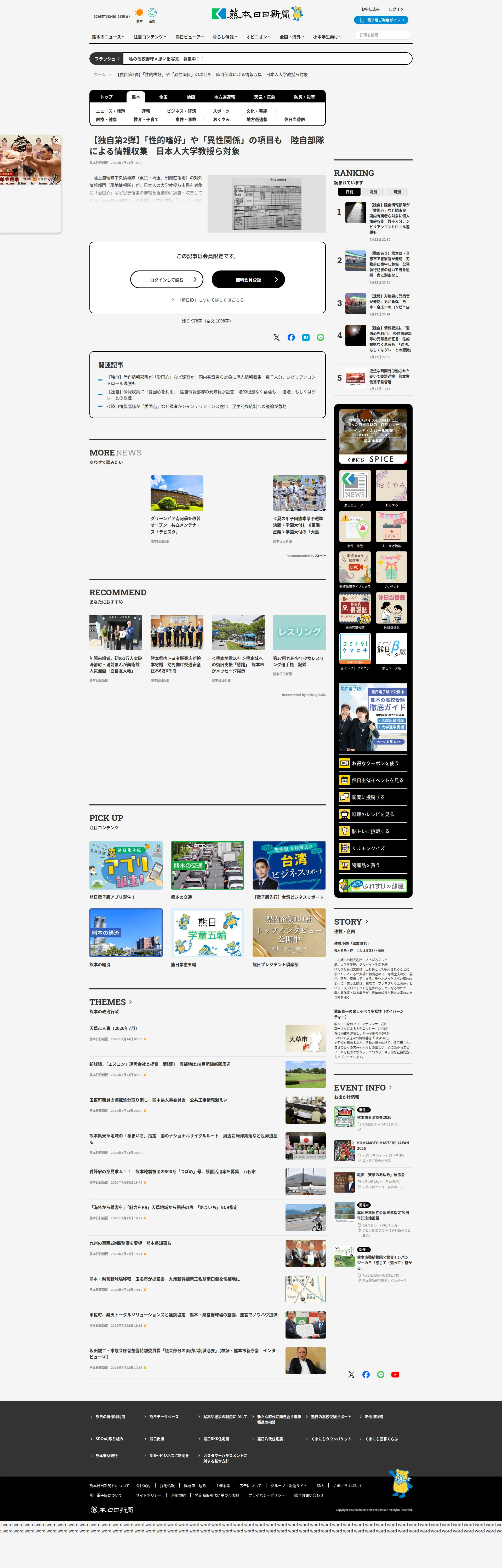Expand the 注目コンテンツ menu
Screen dimensions: 502x1568
[x=150, y=37]
